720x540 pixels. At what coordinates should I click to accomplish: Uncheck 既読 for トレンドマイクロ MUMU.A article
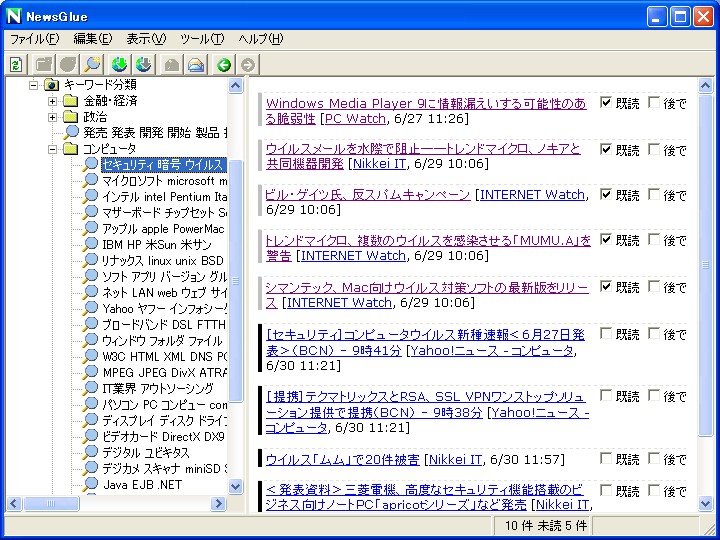[606, 239]
